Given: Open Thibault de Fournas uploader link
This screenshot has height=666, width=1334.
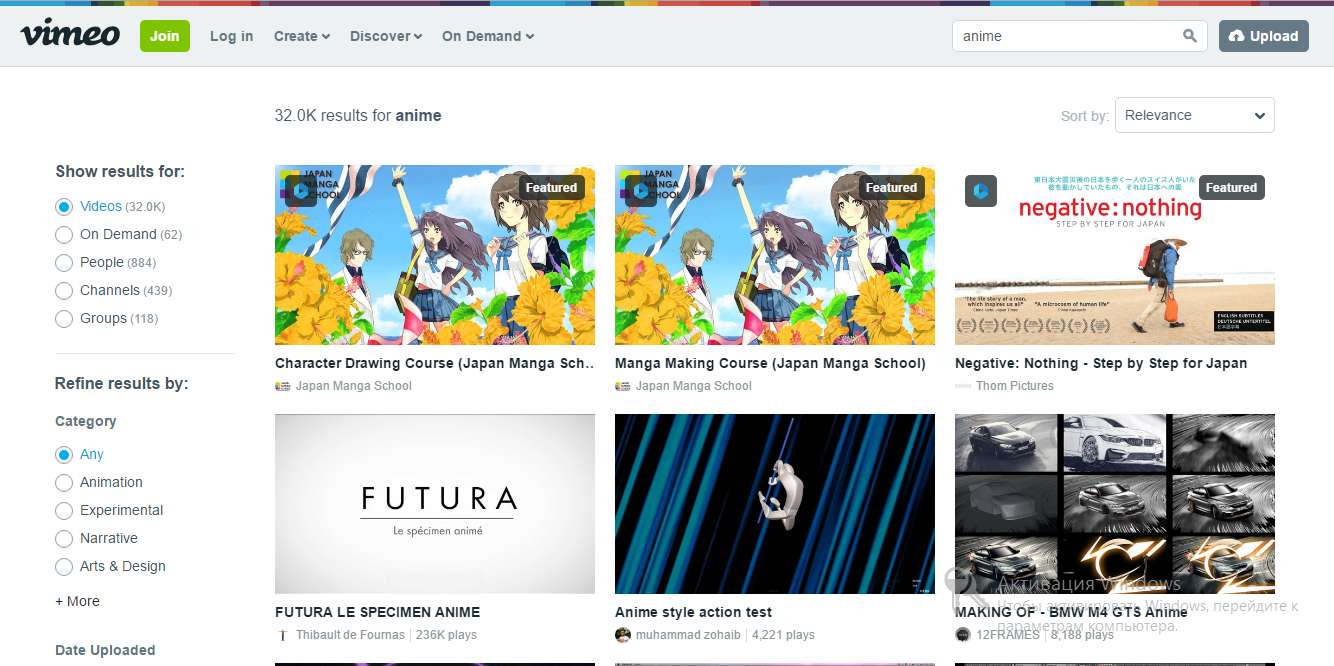Looking at the screenshot, I should [350, 635].
